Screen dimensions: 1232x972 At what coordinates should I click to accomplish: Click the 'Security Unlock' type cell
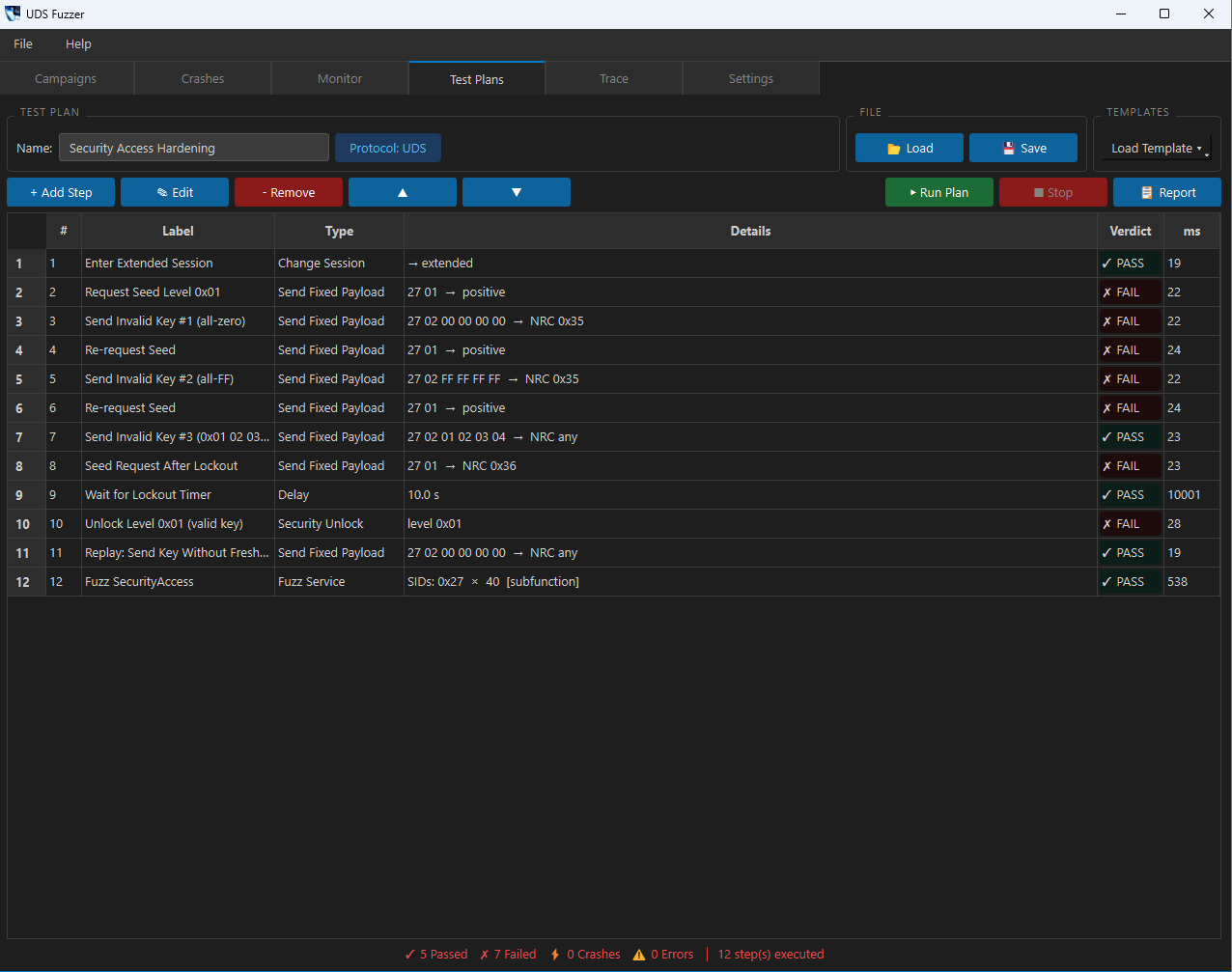(x=339, y=523)
